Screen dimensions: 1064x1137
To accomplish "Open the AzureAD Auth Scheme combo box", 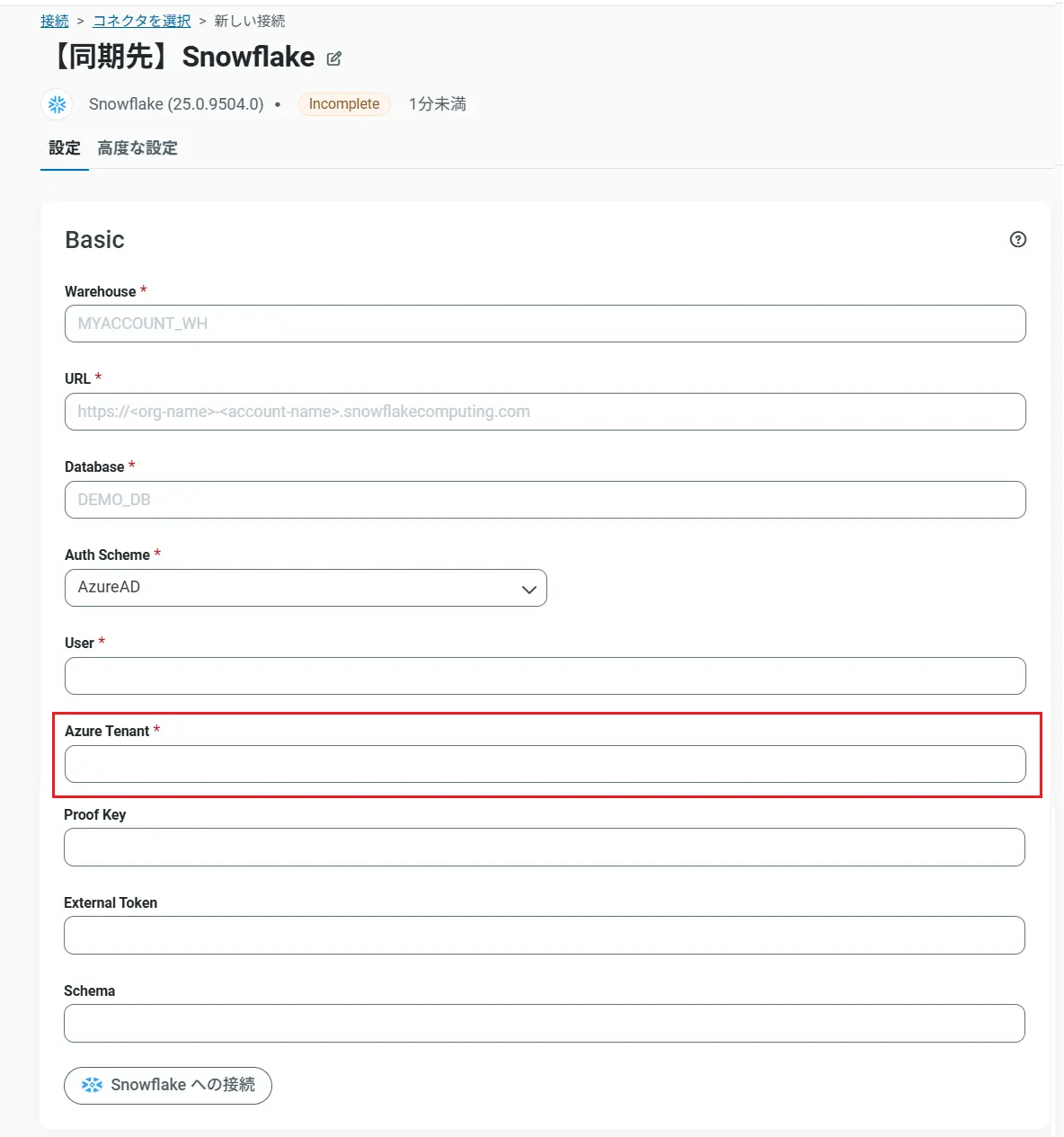I will [306, 588].
